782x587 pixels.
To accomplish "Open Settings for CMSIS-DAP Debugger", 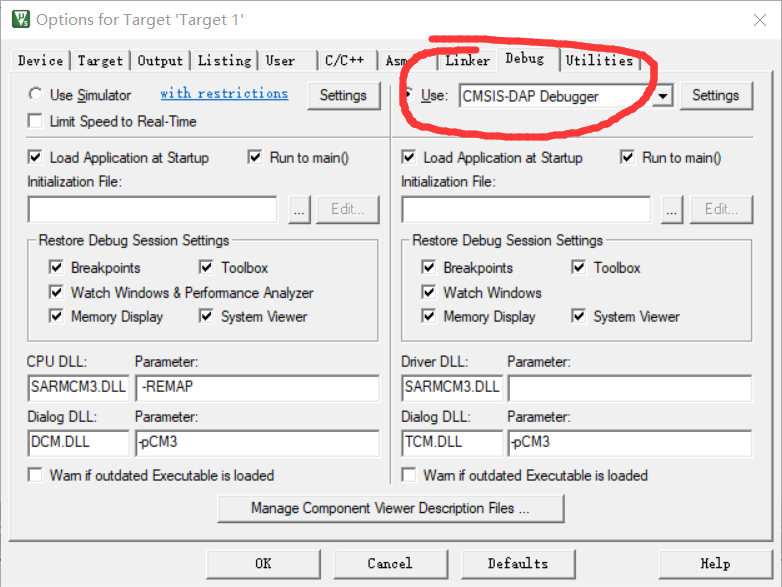I will 716,95.
